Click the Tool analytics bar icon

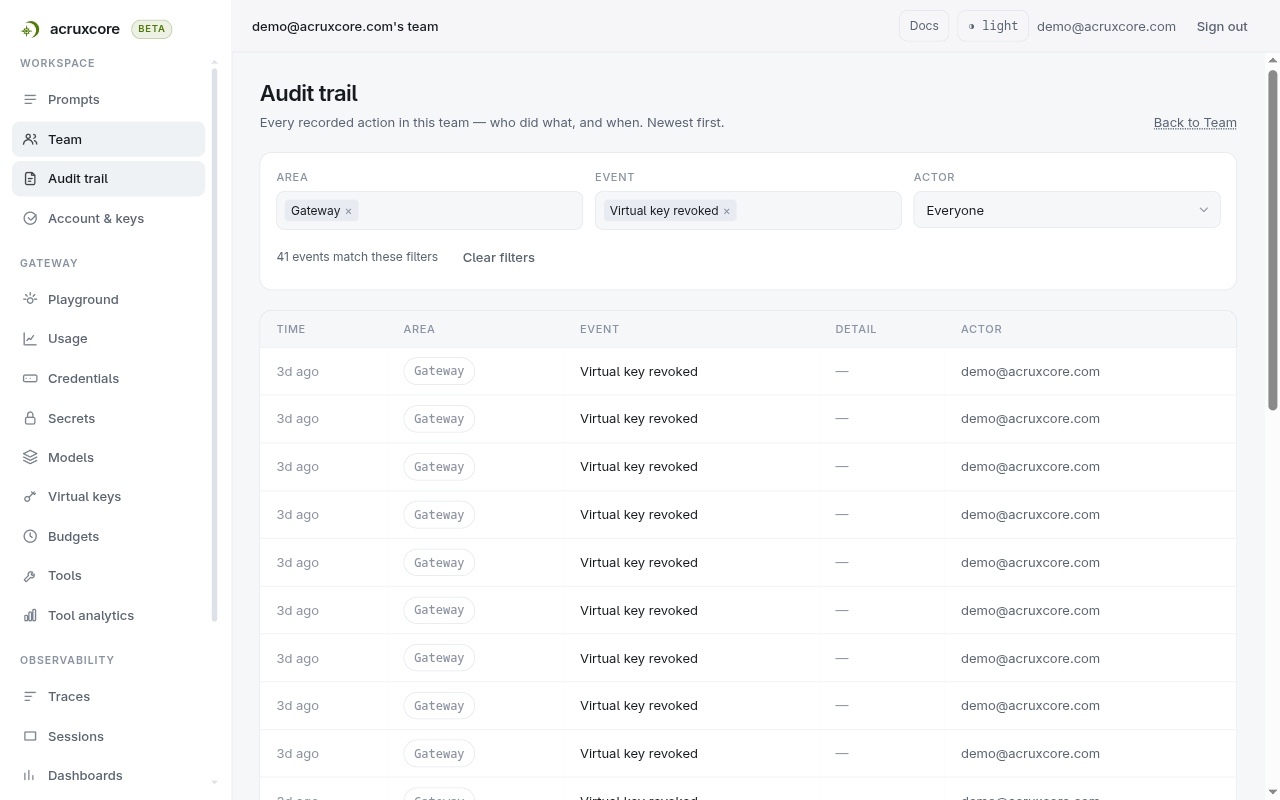[30, 615]
